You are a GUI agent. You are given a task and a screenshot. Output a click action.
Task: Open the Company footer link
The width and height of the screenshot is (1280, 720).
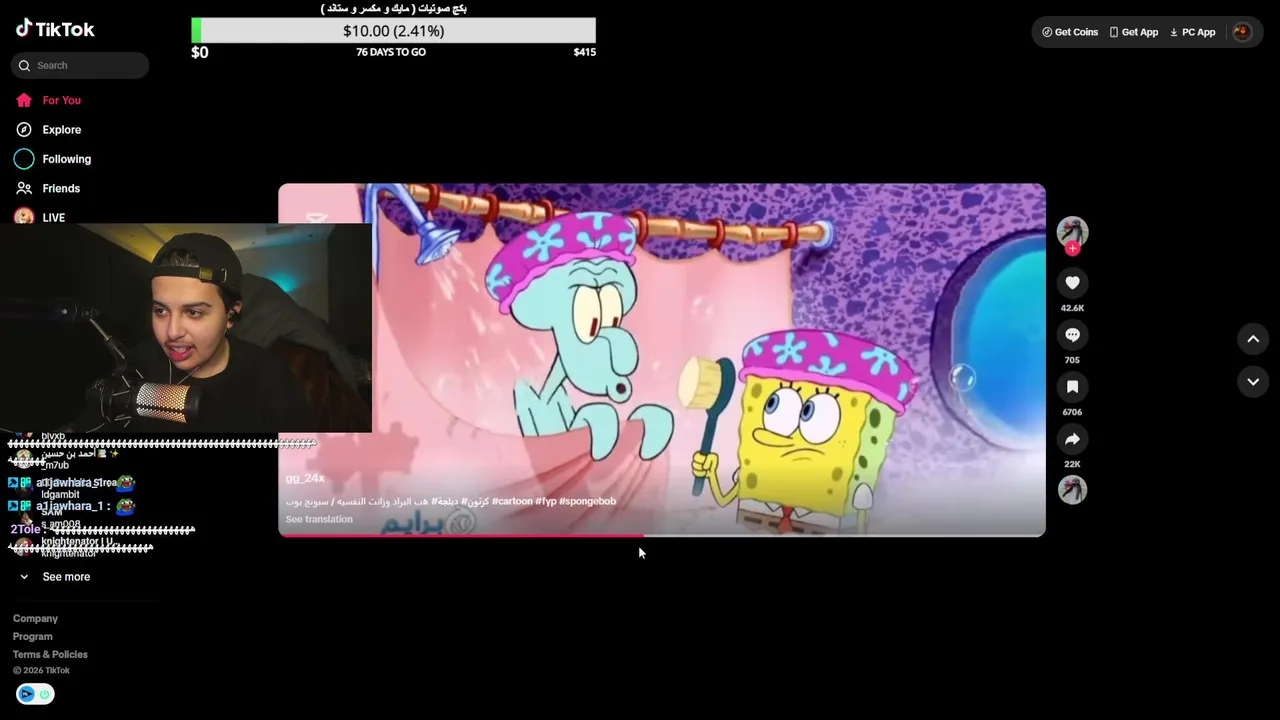pos(35,619)
